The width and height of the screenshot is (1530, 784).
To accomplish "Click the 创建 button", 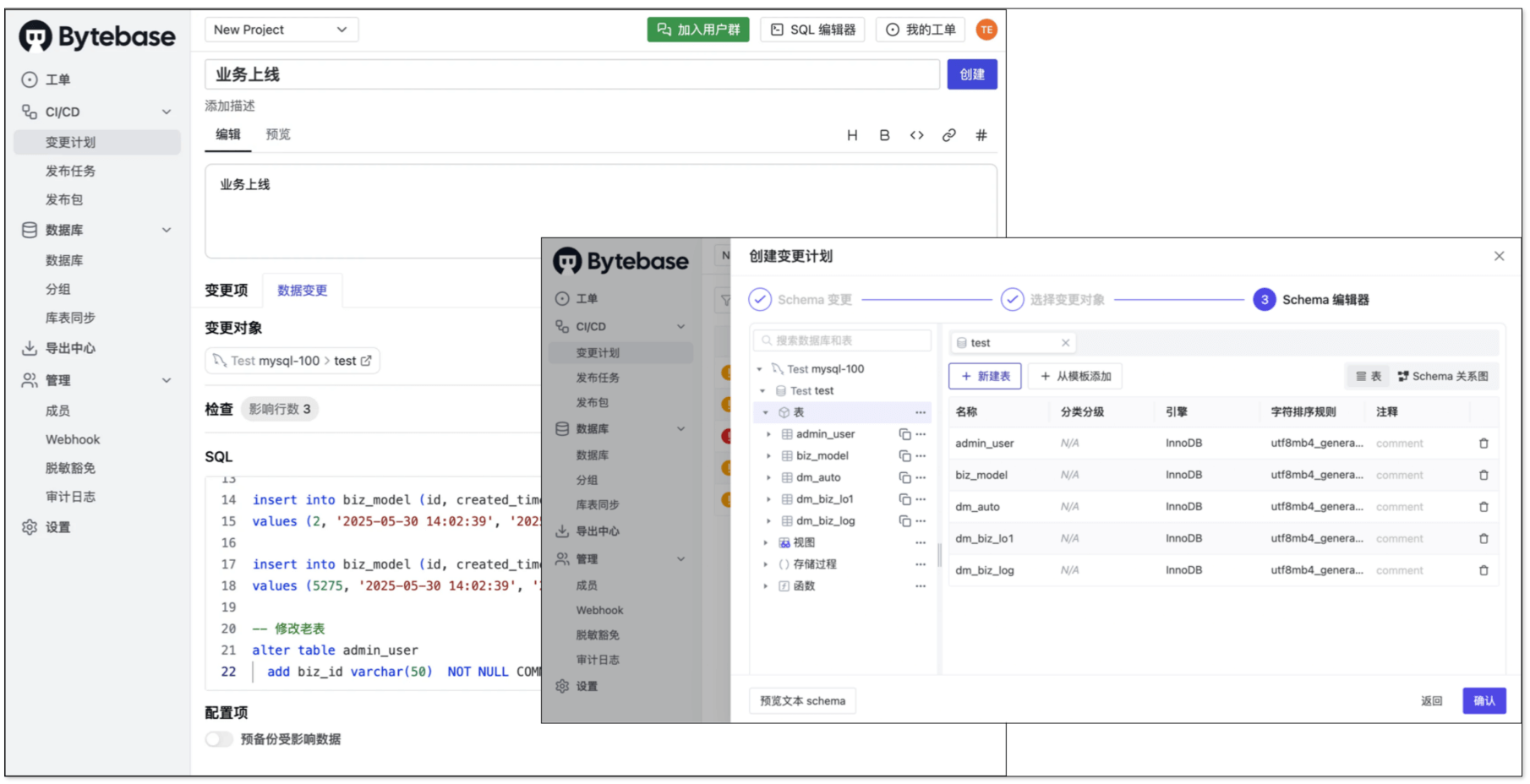I will click(971, 74).
